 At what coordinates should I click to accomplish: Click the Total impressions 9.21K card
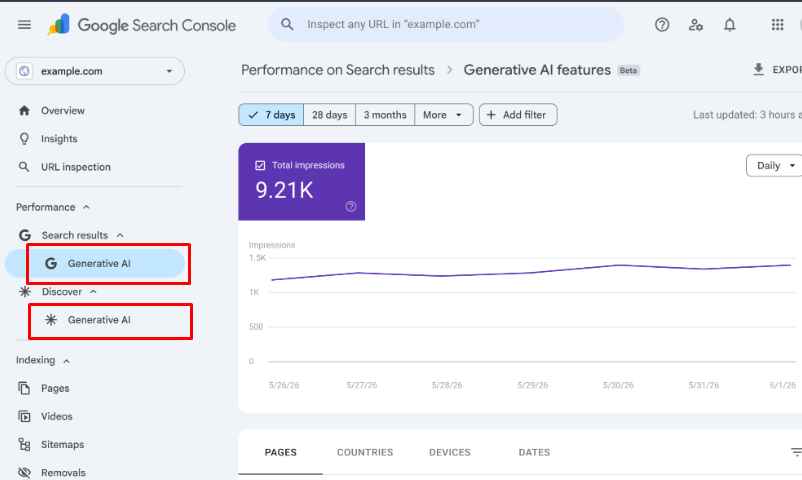point(302,182)
